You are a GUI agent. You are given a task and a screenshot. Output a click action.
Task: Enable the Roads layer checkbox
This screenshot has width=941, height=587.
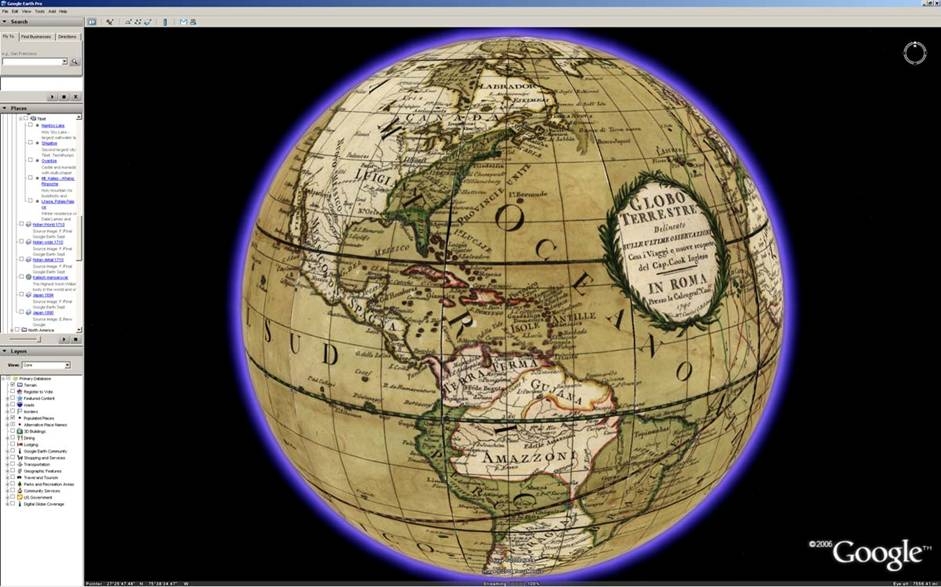[x=12, y=404]
